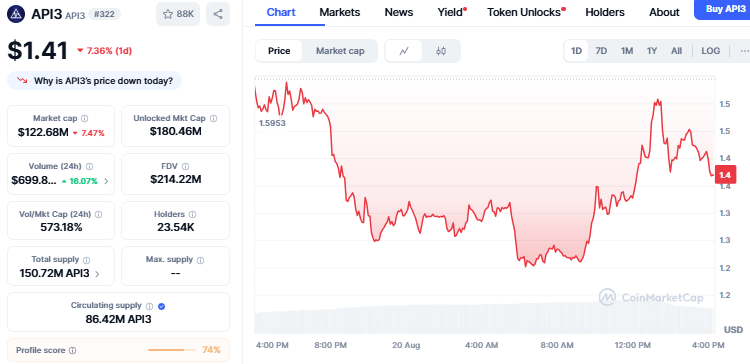
Task: Click the API3 logo icon
Action: point(16,14)
